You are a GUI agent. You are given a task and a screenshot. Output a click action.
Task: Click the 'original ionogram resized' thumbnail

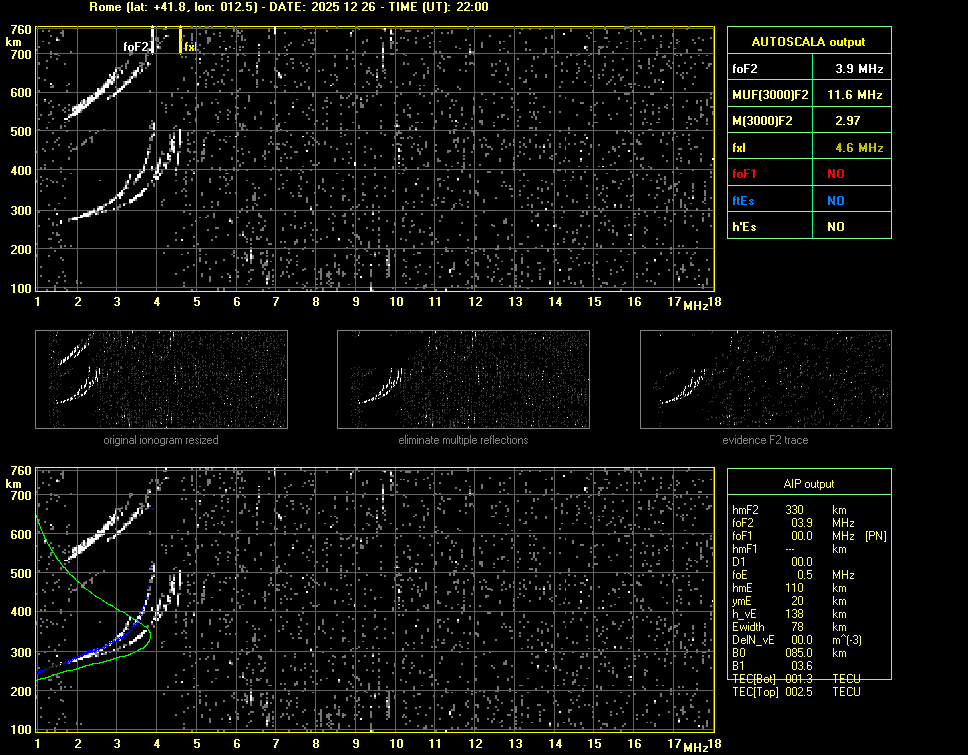point(161,381)
